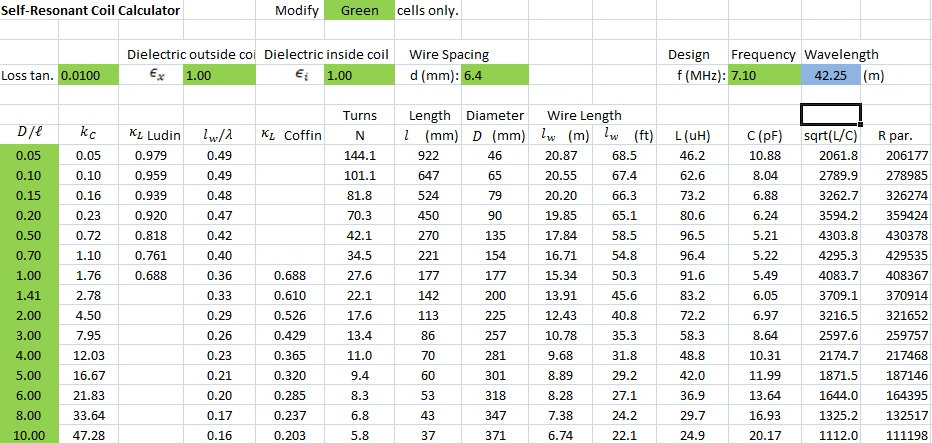The image size is (932, 443).
Task: Click the blue wavelength cell 42.25
Action: pyautogui.click(x=831, y=75)
